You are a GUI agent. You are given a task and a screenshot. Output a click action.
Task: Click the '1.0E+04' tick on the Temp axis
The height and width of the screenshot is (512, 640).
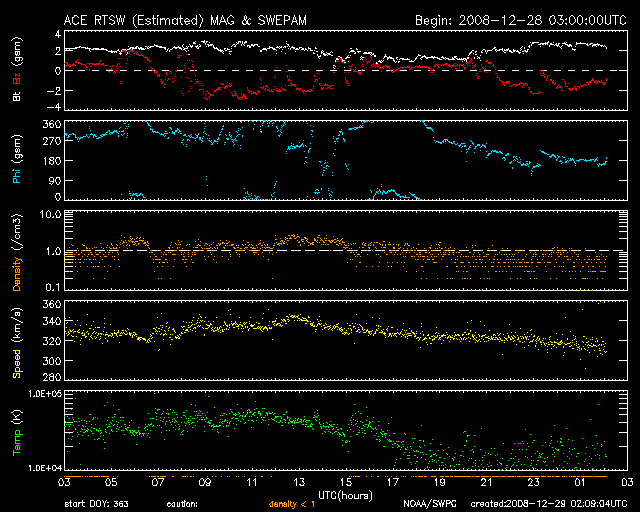tap(45, 468)
